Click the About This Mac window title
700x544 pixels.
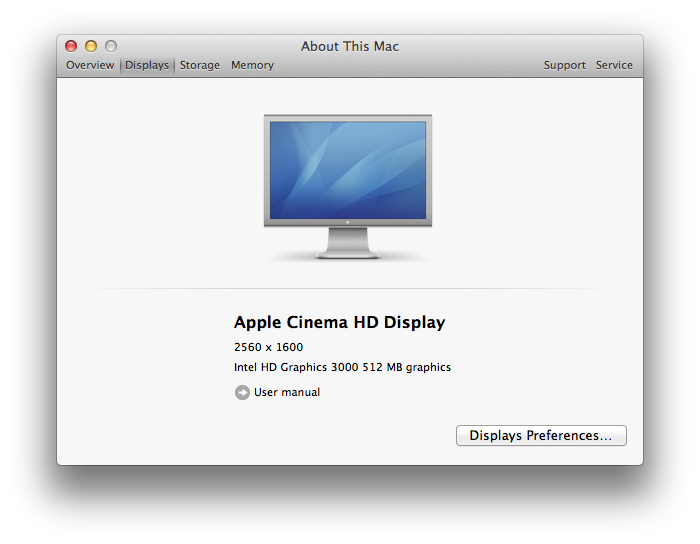point(350,46)
